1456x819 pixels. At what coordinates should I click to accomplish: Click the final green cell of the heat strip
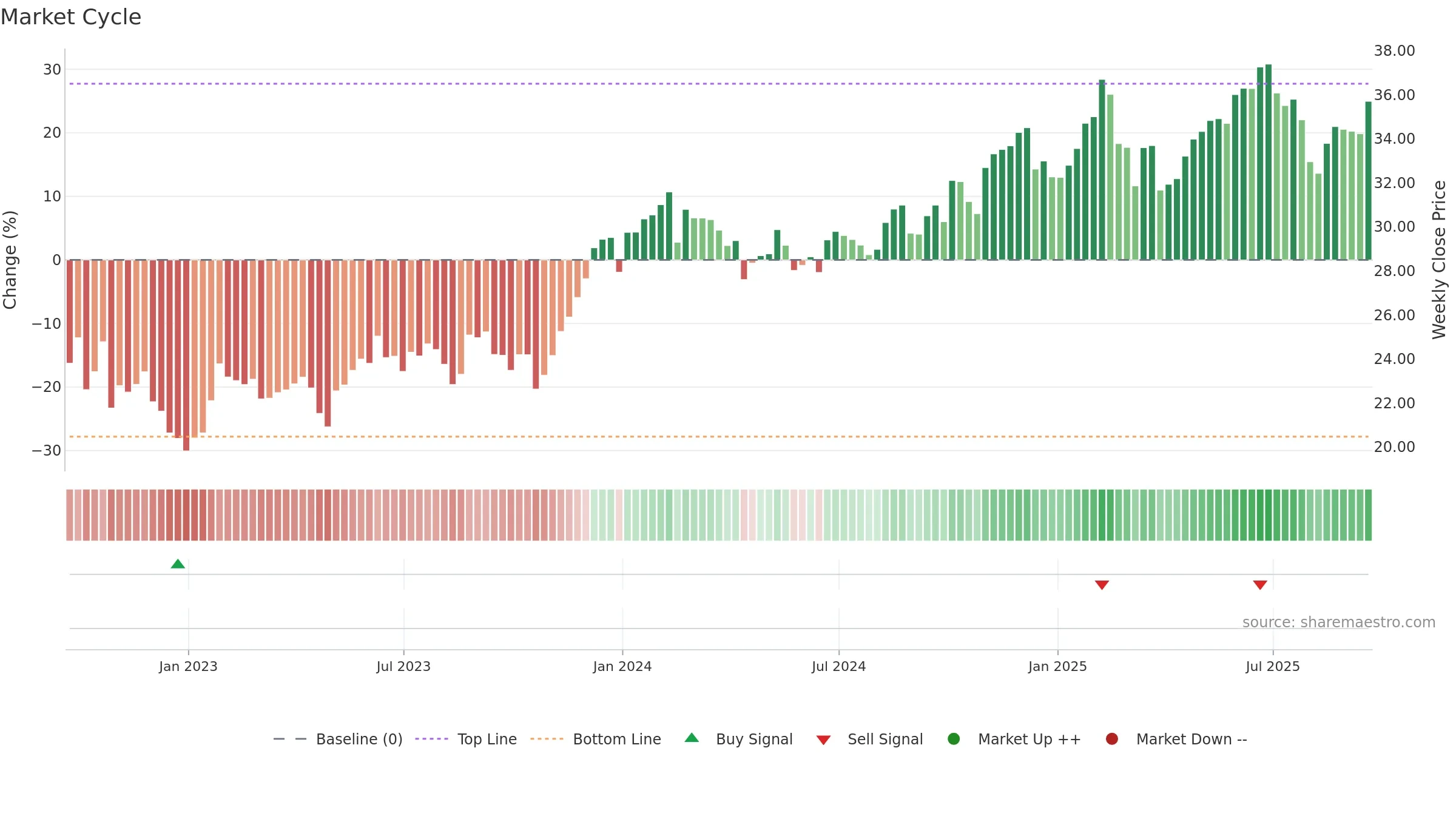[1368, 515]
